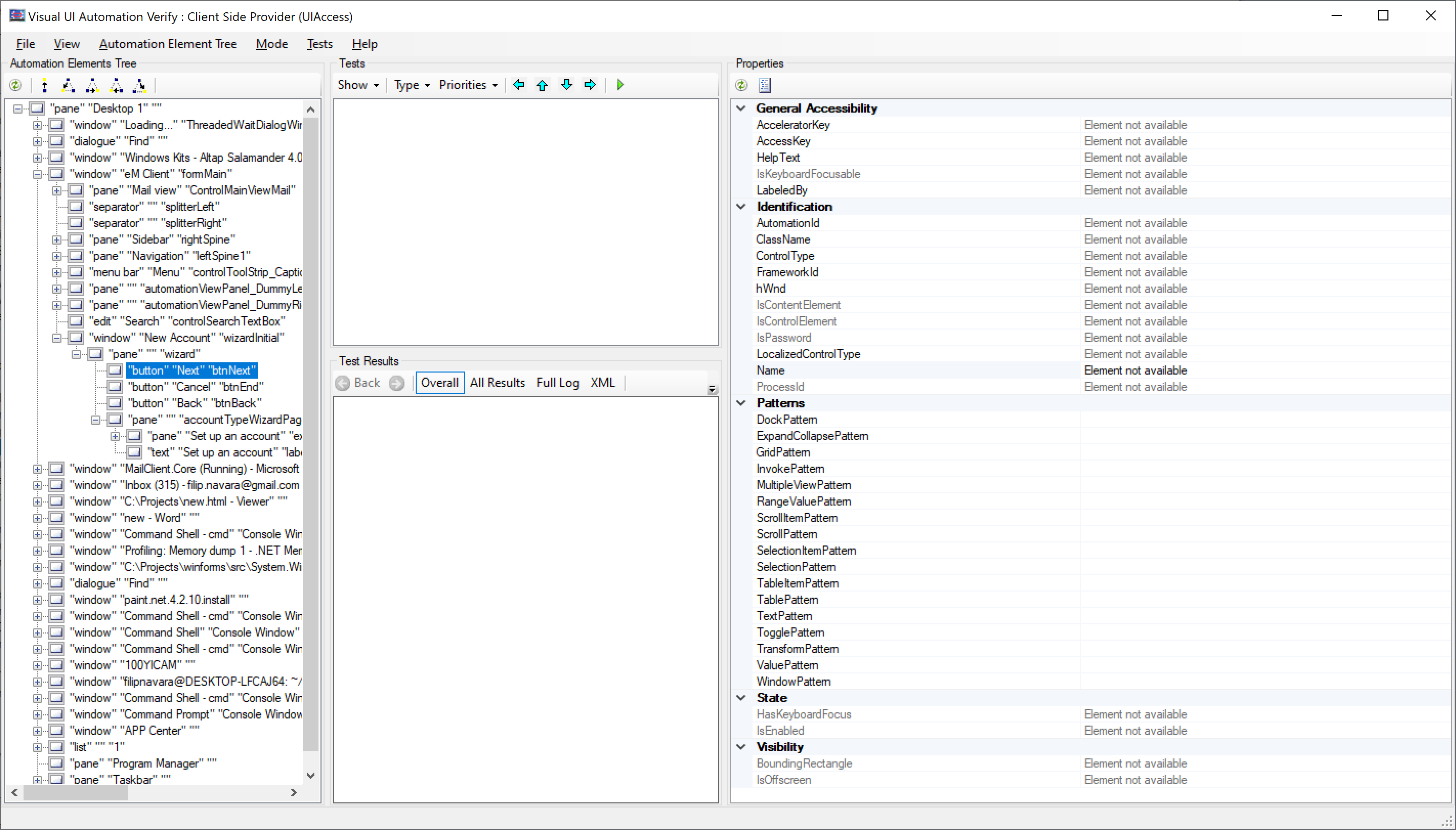Refresh the Automation Elements Tree
Viewport: 1456px width, 830px height.
click(15, 85)
